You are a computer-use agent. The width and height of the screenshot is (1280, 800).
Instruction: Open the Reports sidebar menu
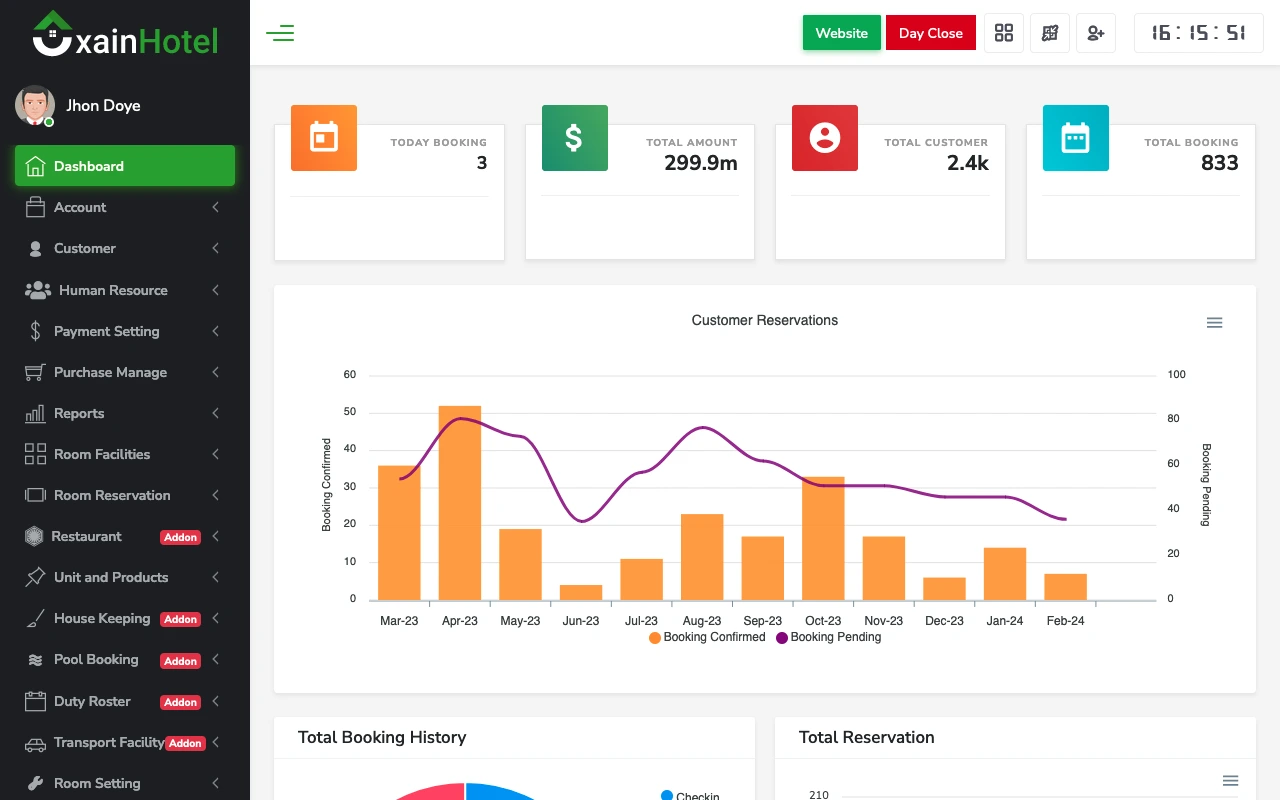click(x=124, y=413)
